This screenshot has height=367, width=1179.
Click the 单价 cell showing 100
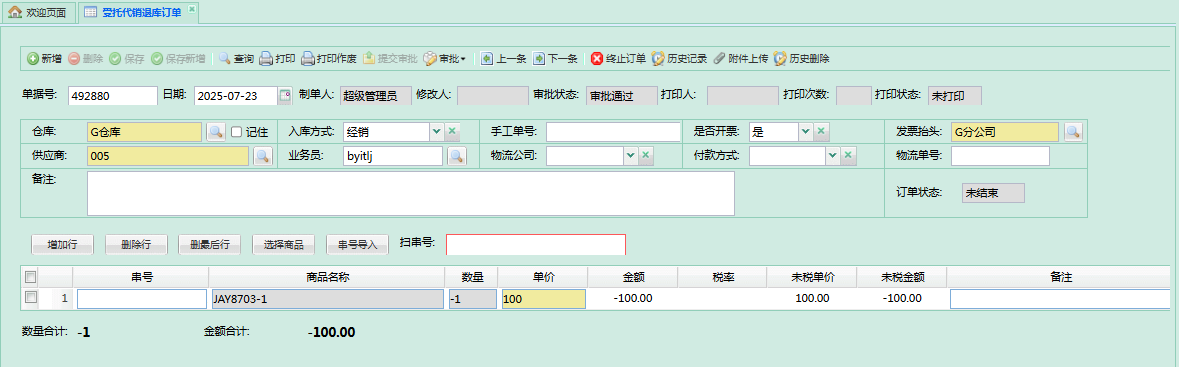(544, 299)
